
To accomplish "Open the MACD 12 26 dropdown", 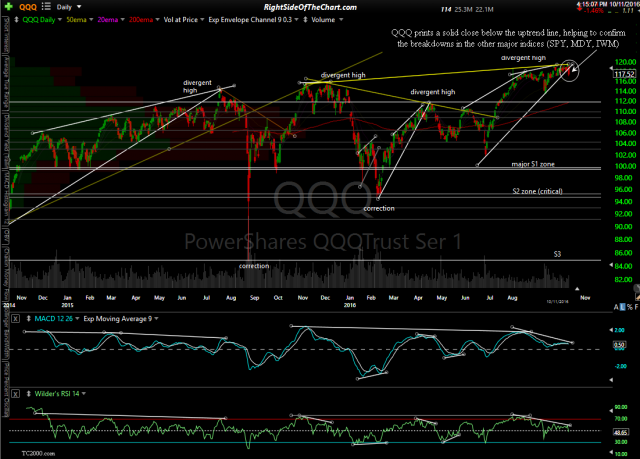I will point(77,319).
